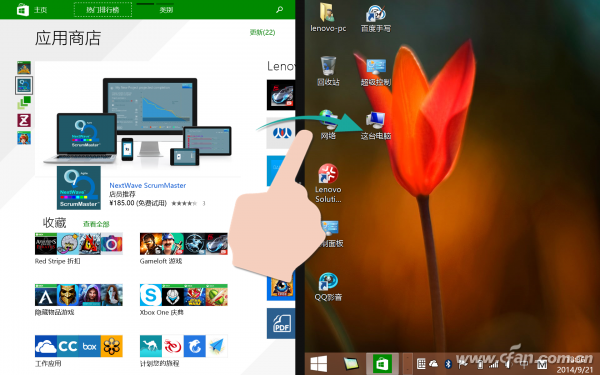Viewport: 600px width, 375px height.
Task: Open the 回收站 recycle bin desktop icon
Action: pyautogui.click(x=328, y=70)
